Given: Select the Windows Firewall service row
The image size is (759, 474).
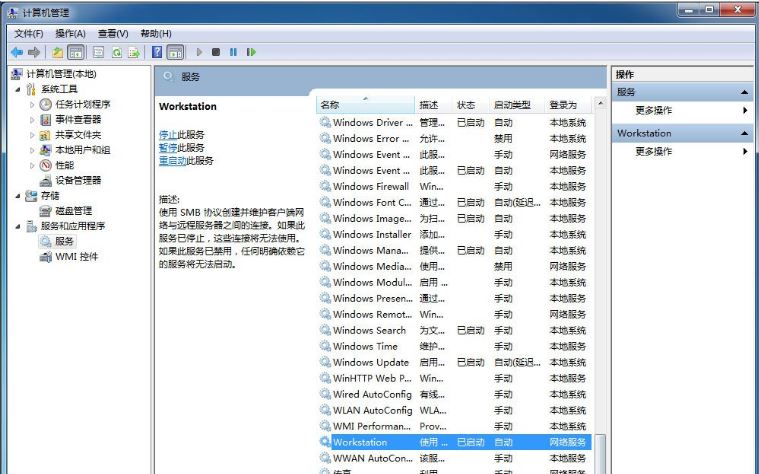Looking at the screenshot, I should pos(454,186).
